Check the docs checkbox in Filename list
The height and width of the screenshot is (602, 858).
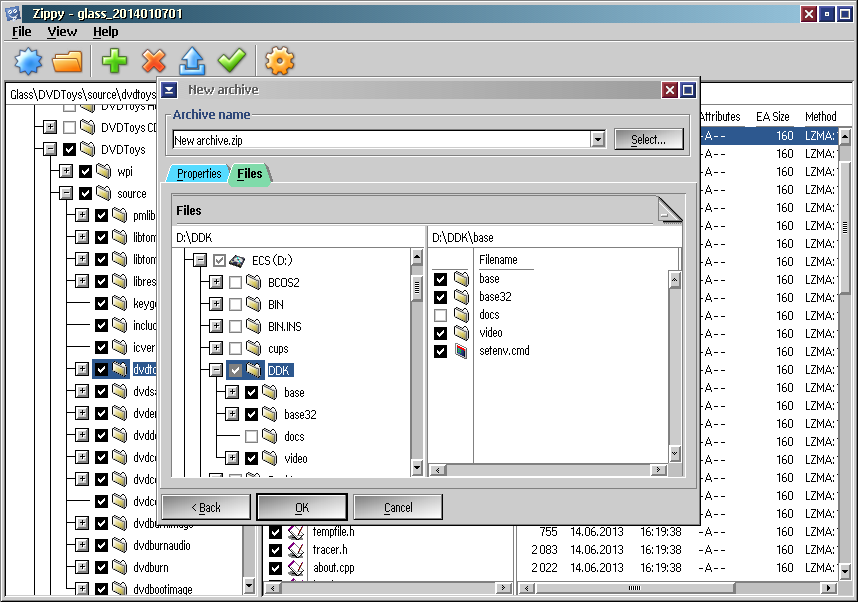pyautogui.click(x=440, y=315)
